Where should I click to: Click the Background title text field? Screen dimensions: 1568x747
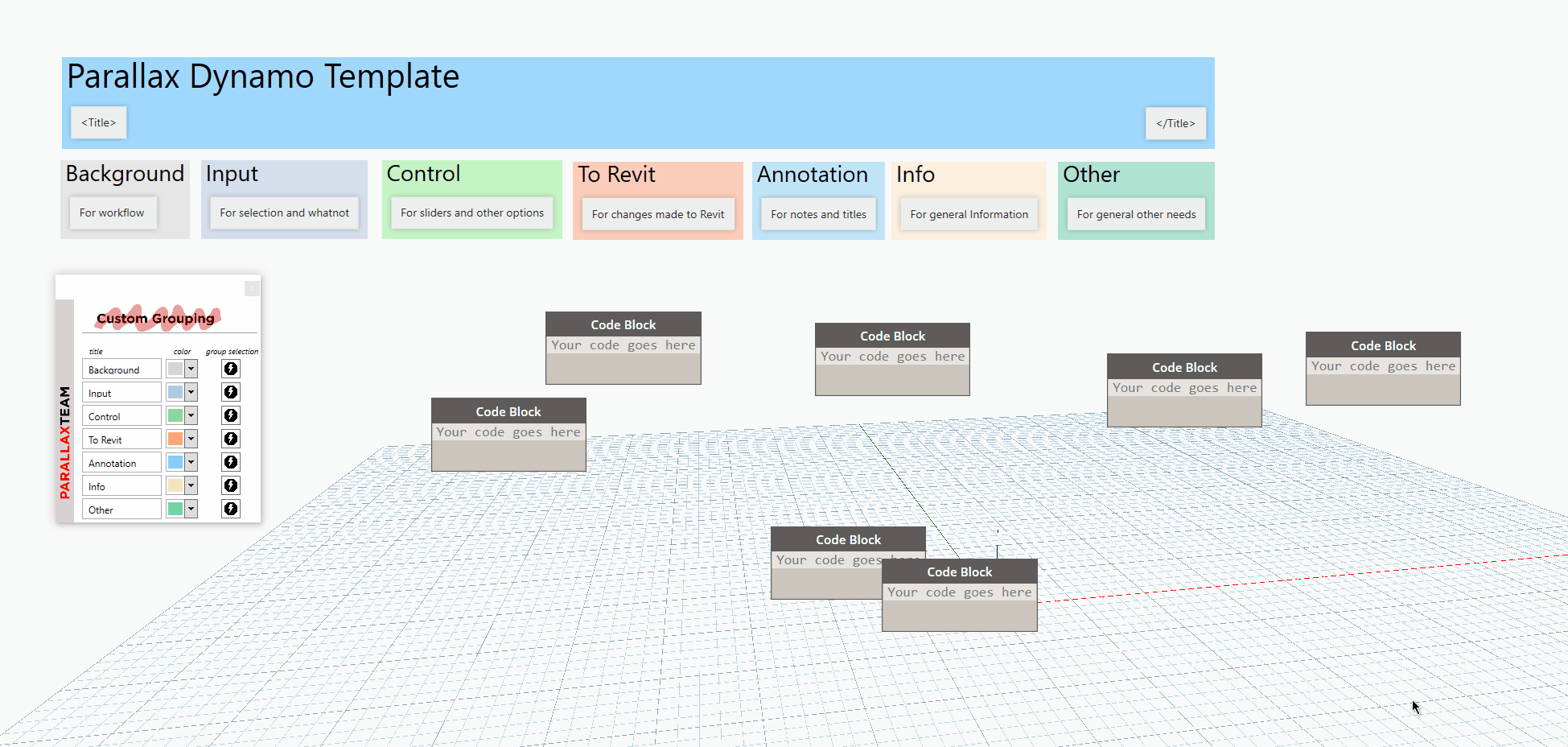click(121, 369)
